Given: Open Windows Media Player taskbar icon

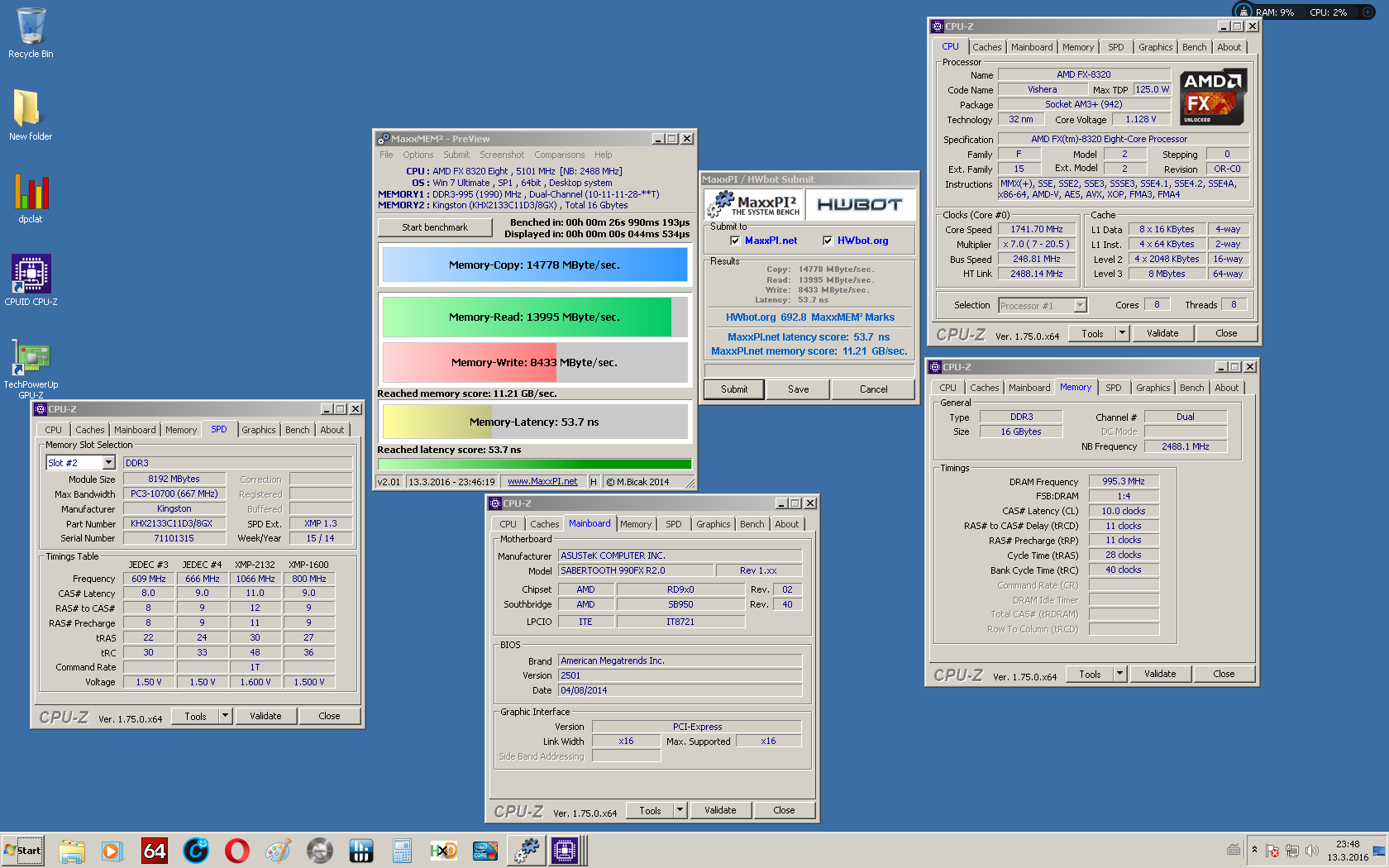Looking at the screenshot, I should pos(112,851).
